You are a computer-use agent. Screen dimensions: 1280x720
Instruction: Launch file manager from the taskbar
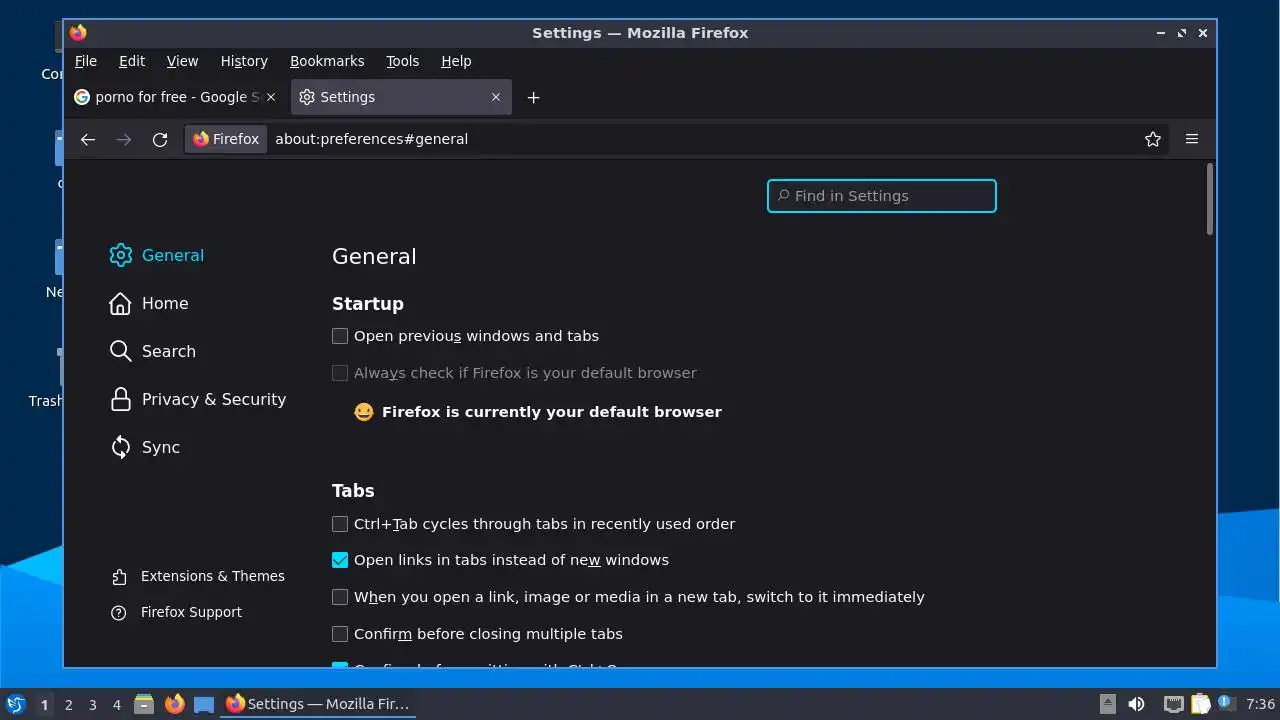click(144, 704)
